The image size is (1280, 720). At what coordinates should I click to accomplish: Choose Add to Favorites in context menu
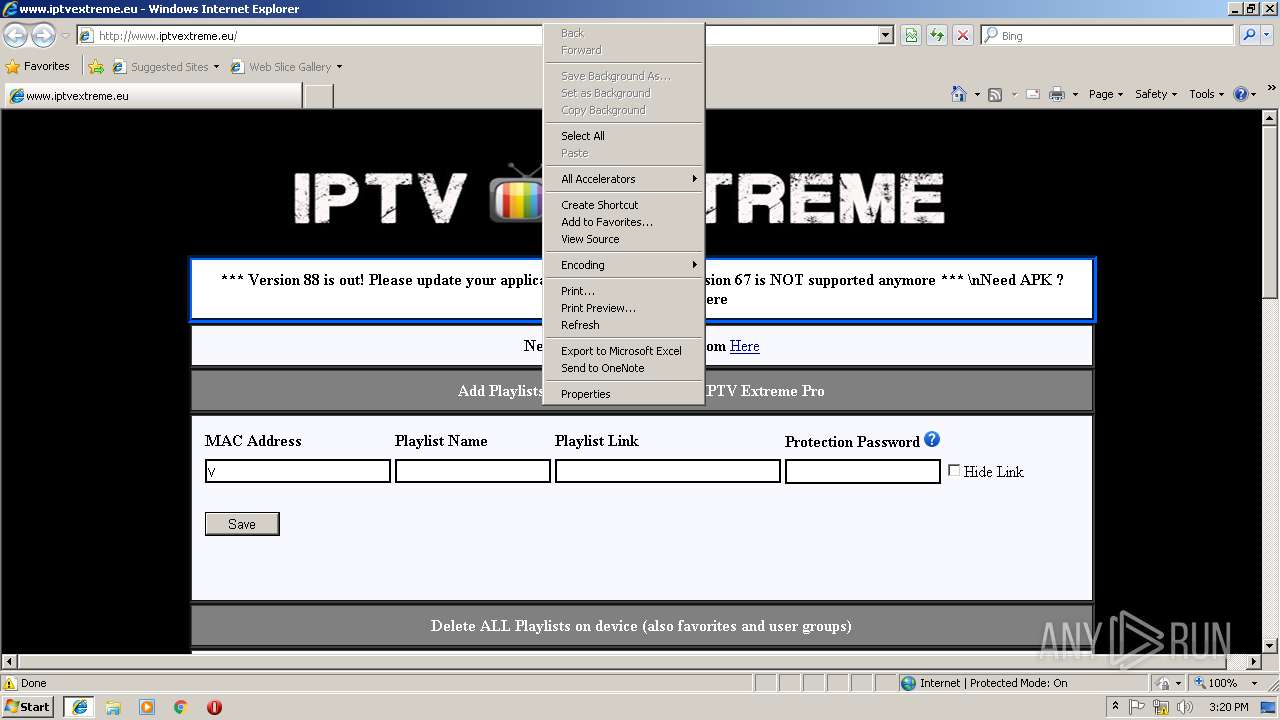[x=623, y=222]
